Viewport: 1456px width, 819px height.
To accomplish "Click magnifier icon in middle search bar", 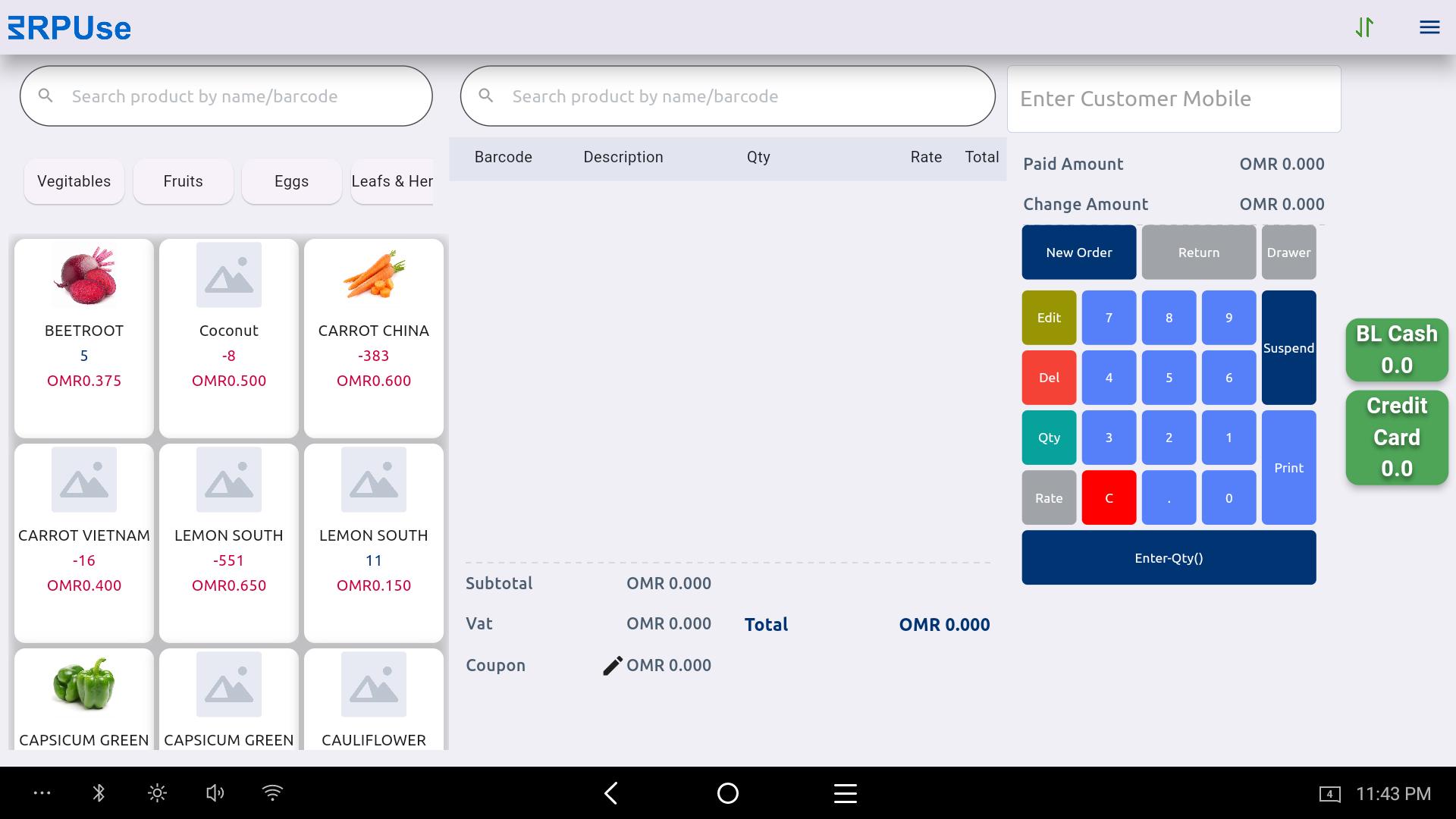I will tap(486, 96).
